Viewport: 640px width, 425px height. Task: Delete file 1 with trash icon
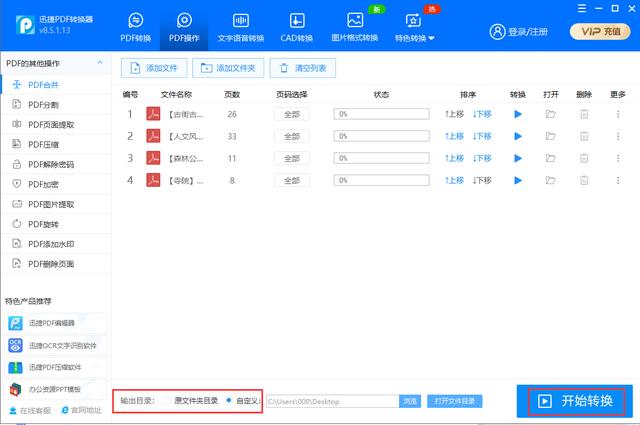pyautogui.click(x=584, y=114)
